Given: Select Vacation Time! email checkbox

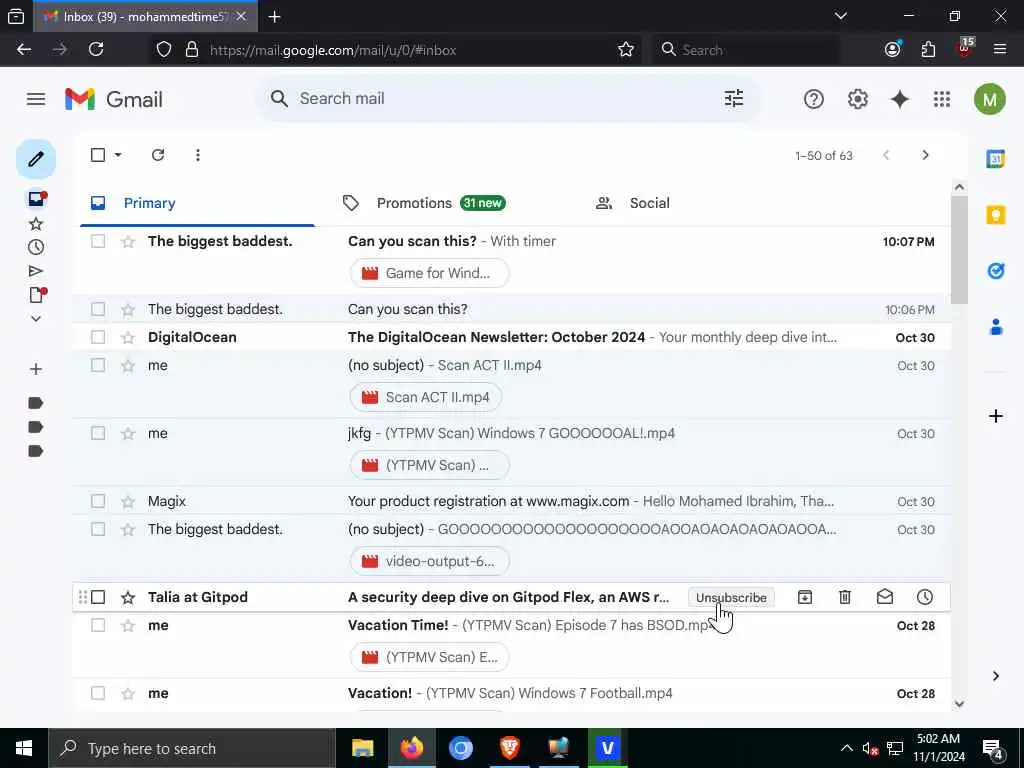Looking at the screenshot, I should 98,625.
